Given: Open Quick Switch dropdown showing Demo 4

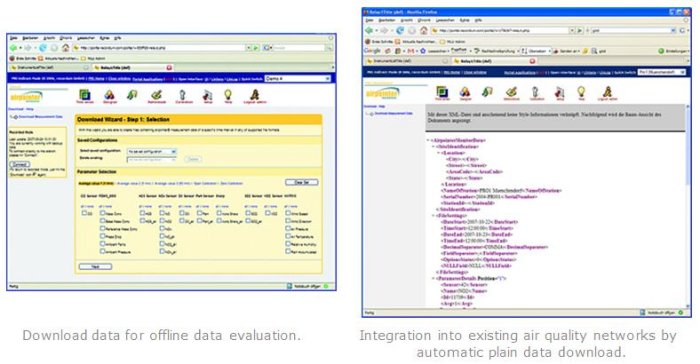Looking at the screenshot, I should pos(298,79).
